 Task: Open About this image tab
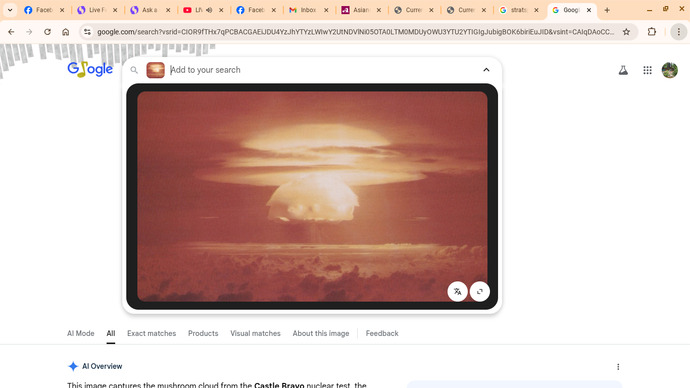click(x=321, y=333)
